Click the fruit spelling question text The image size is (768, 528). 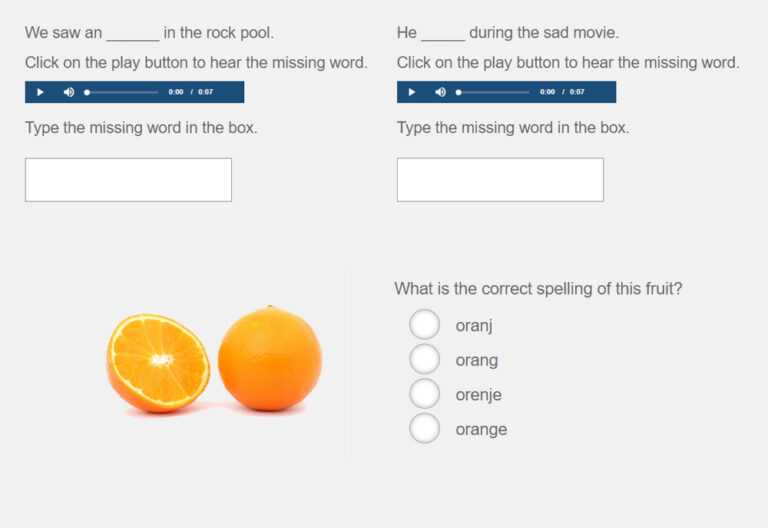[x=538, y=289]
